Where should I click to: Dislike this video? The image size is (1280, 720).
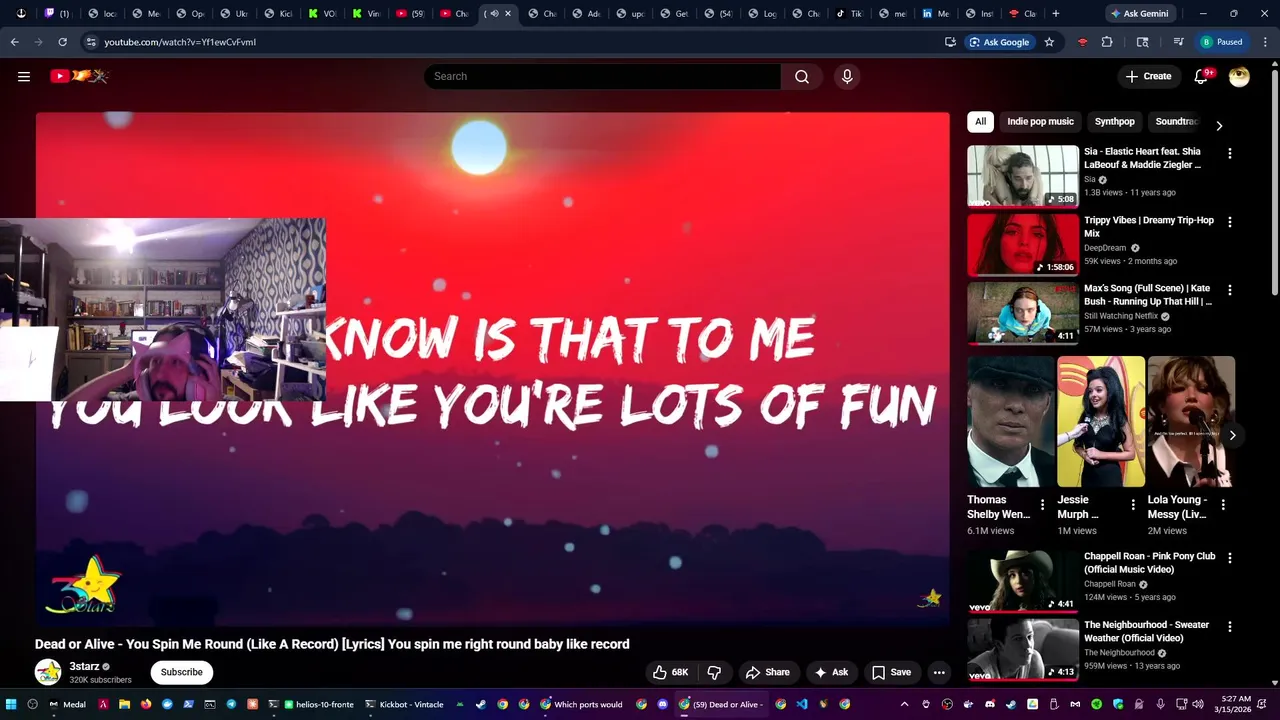pos(714,672)
